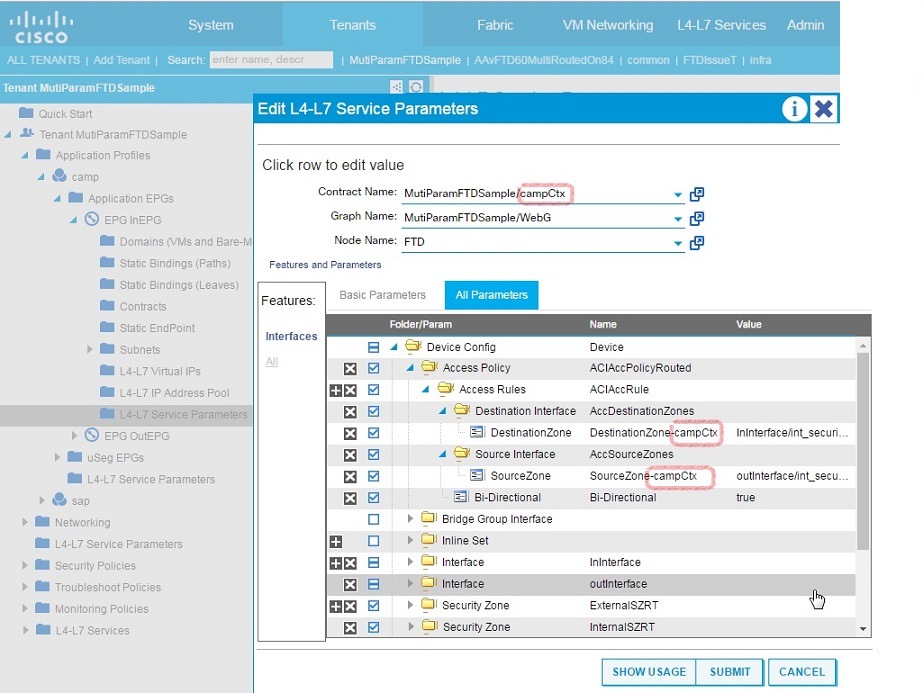Open the System menu
Image resolution: width=923 pixels, height=693 pixels.
[x=211, y=25]
